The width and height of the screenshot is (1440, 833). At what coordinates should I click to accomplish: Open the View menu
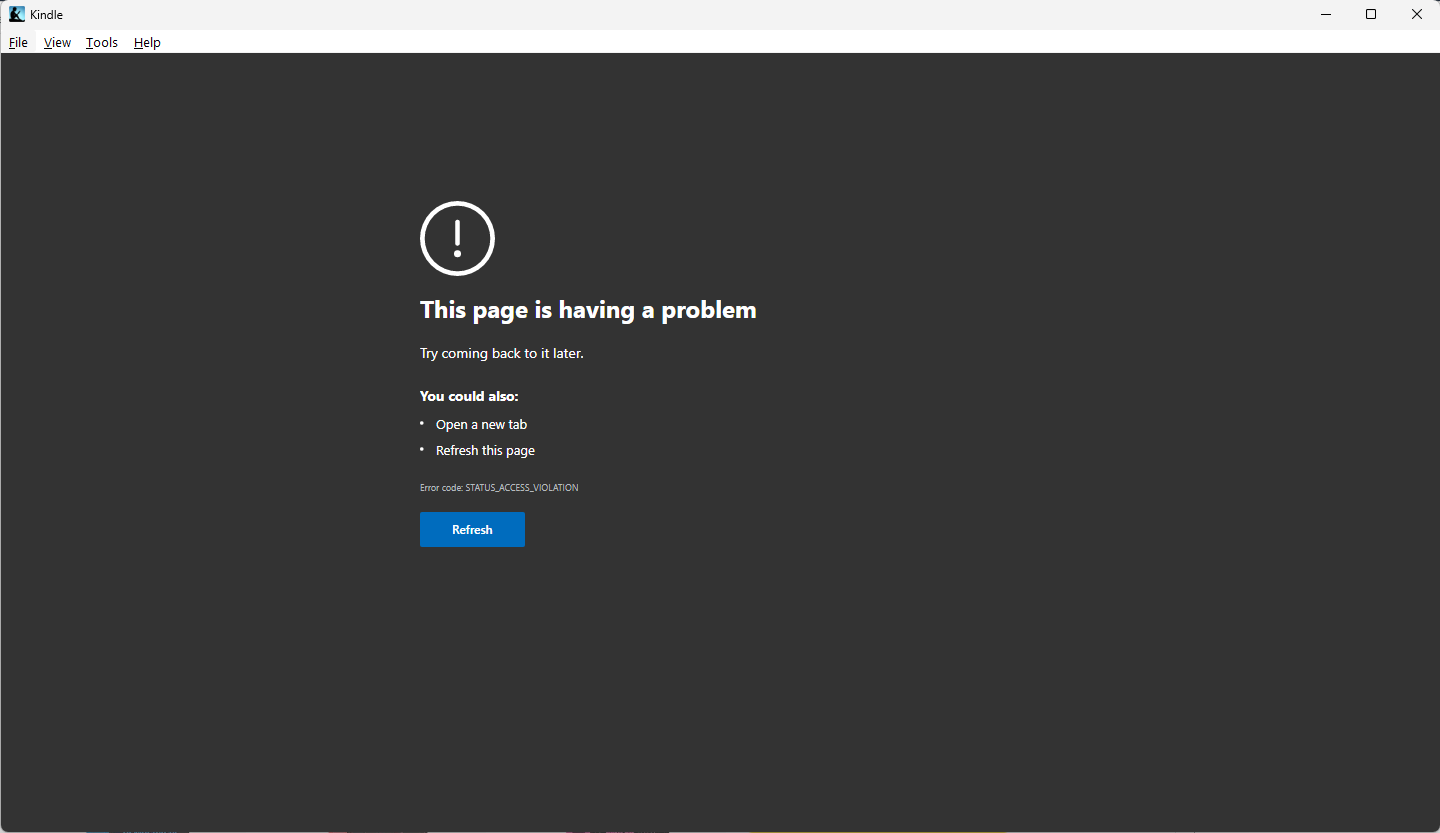pos(56,42)
